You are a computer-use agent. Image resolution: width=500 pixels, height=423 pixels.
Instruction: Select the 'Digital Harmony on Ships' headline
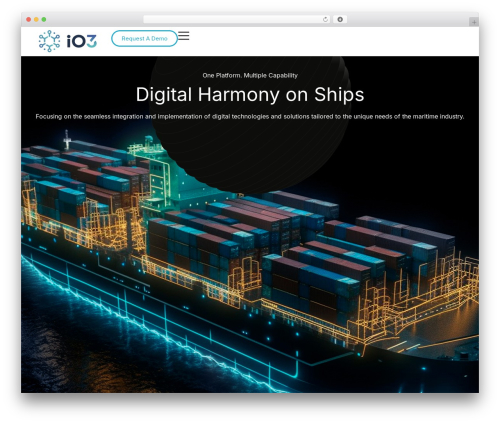(250, 94)
